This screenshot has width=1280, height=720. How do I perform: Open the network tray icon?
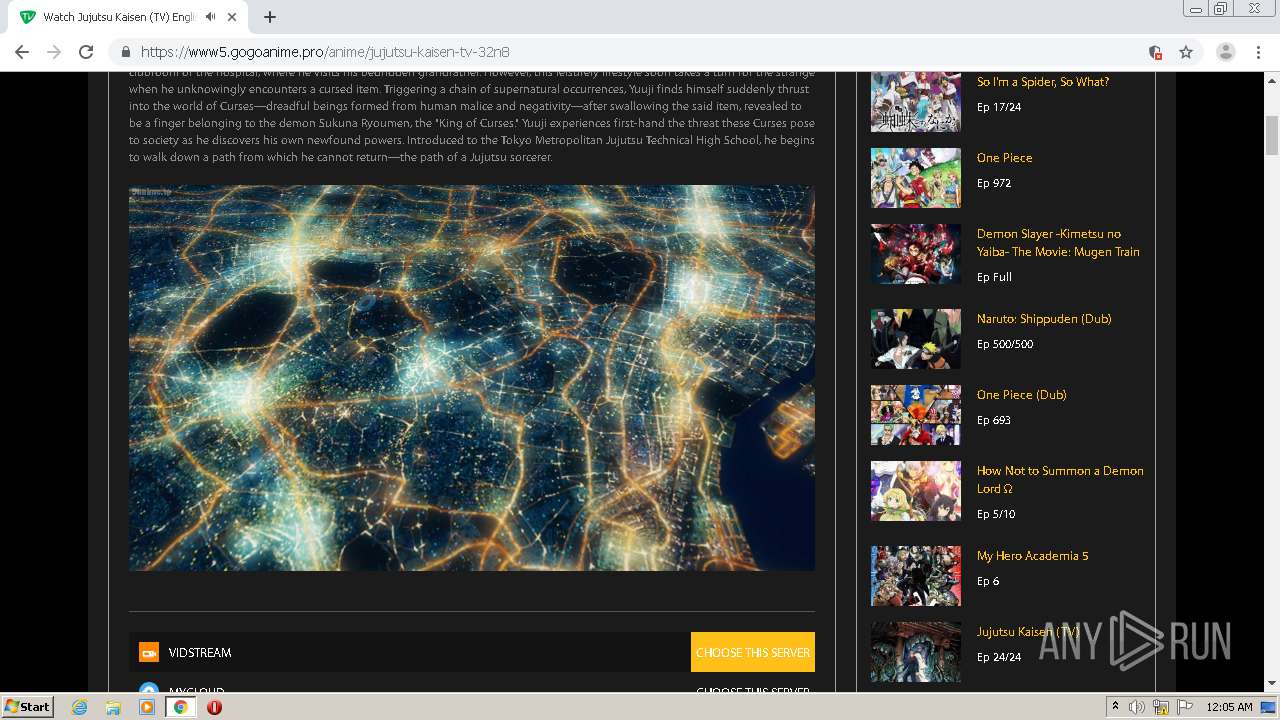point(1160,707)
